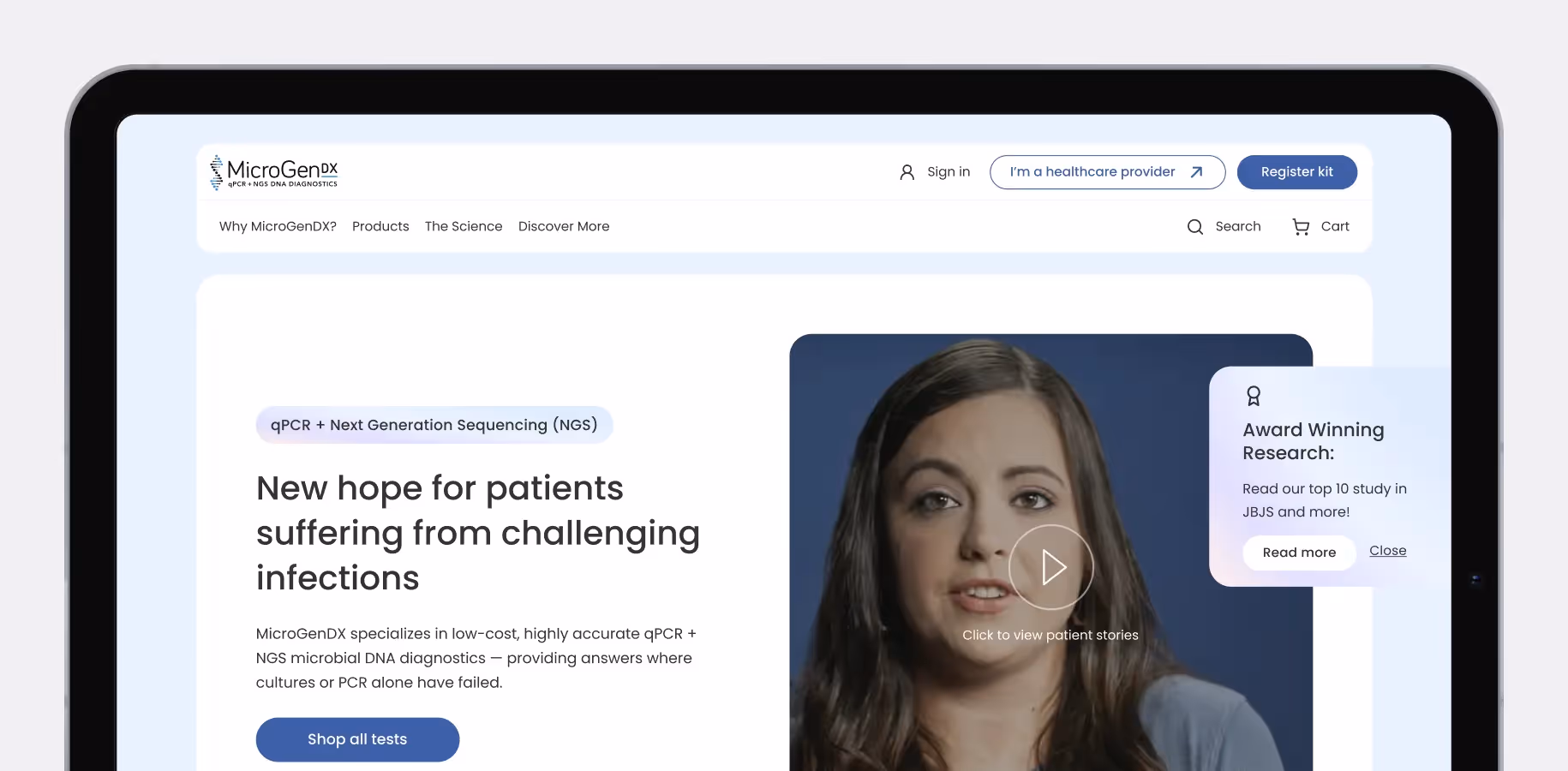Click the Award Winning Research heading
The image size is (1568, 771).
tap(1314, 441)
